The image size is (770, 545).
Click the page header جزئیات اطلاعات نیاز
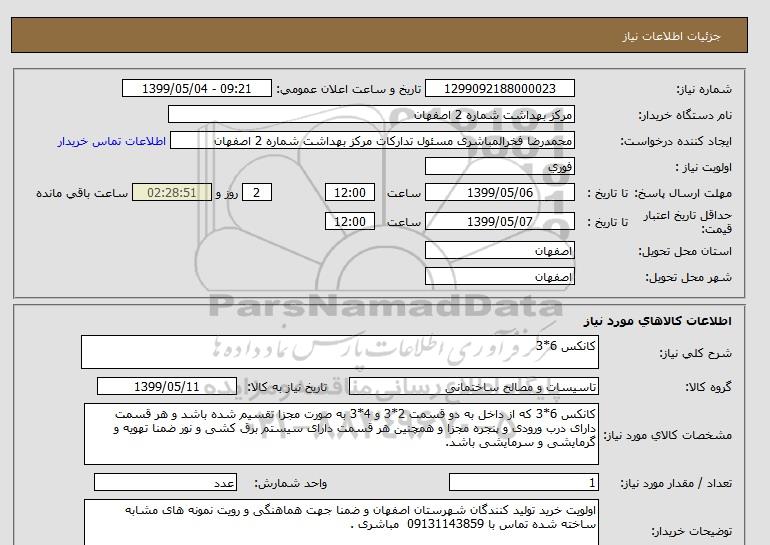coord(671,36)
